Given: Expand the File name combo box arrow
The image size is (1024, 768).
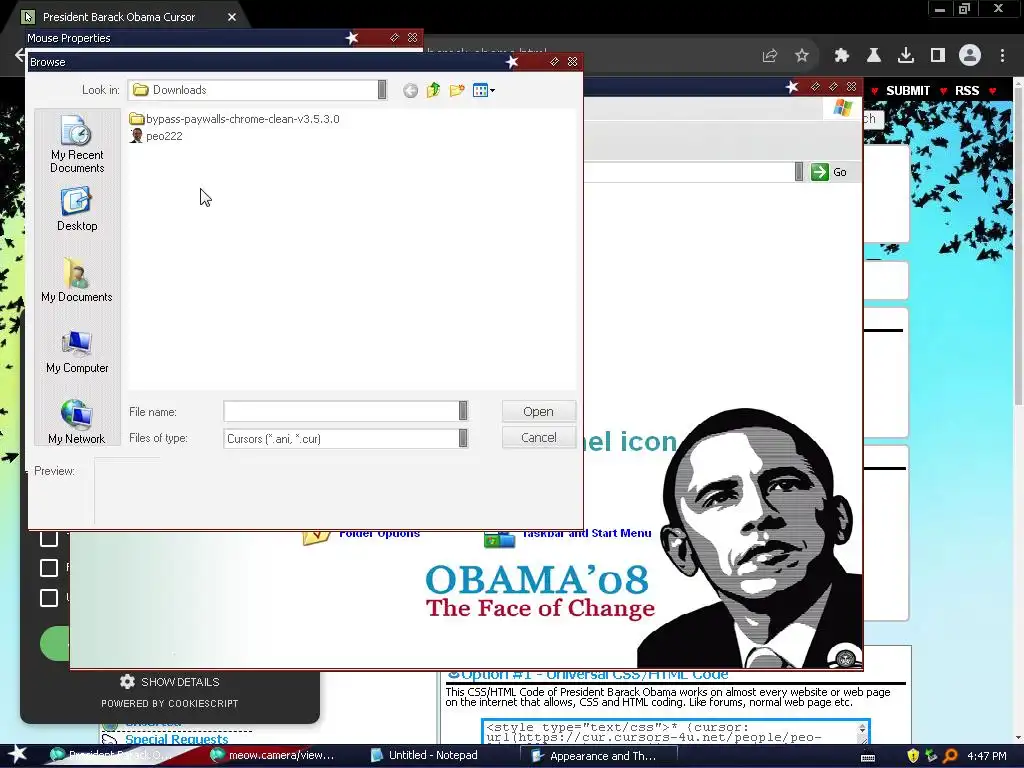Looking at the screenshot, I should pyautogui.click(x=463, y=411).
